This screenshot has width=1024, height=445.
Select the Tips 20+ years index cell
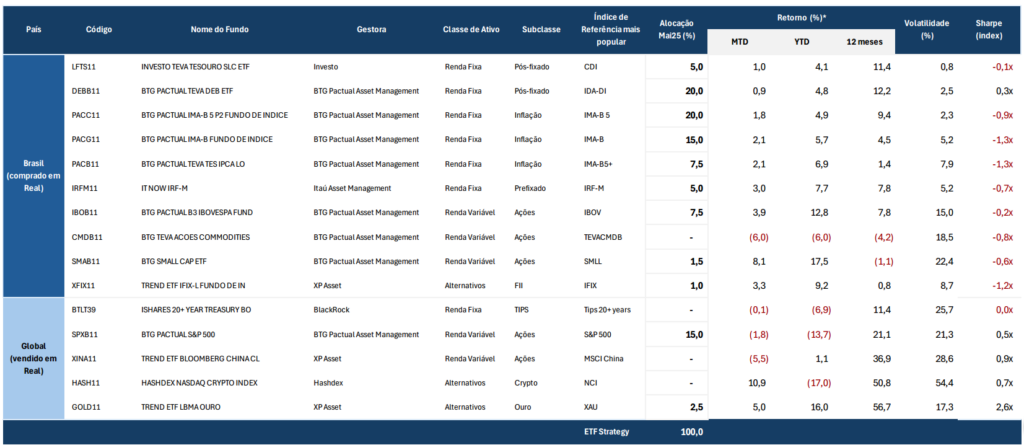pyautogui.click(x=607, y=310)
